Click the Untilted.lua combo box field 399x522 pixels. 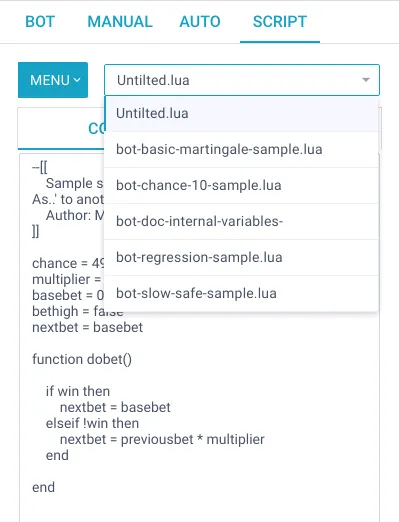(242, 80)
